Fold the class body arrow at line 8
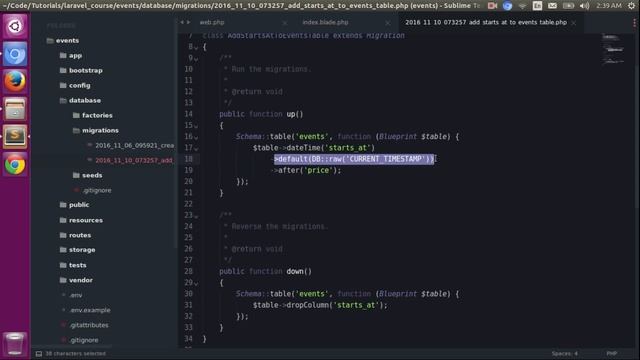The image size is (640, 360). click(196, 48)
